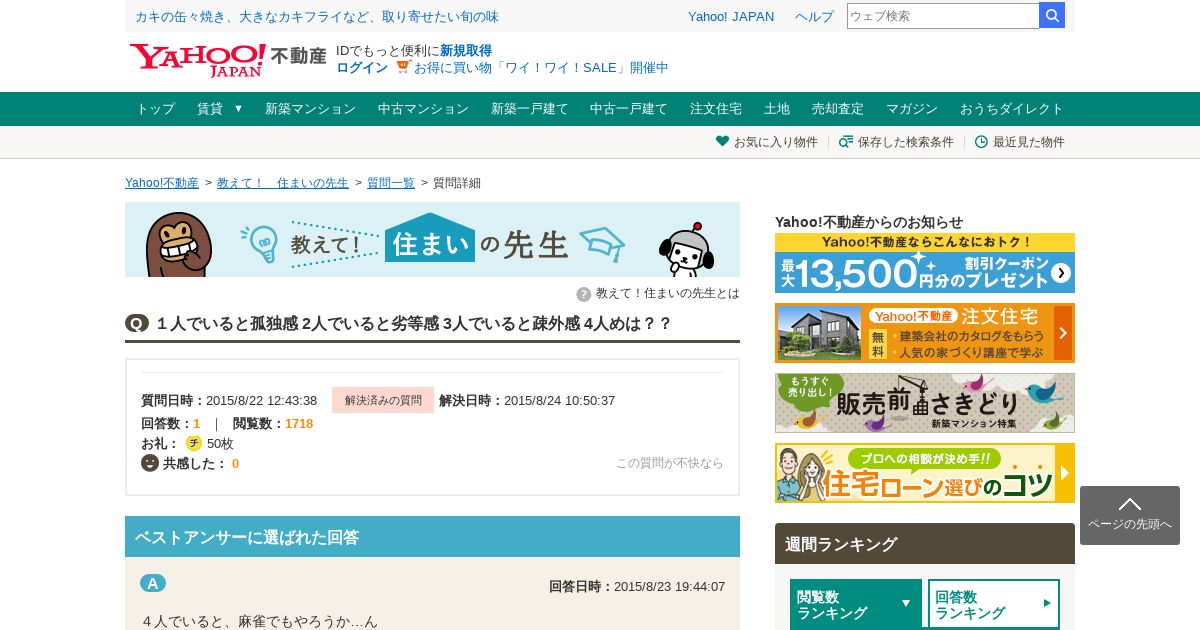Screen dimensions: 1200x630
Task: Click the 質問一覧 breadcrumb link
Action: pos(391,183)
